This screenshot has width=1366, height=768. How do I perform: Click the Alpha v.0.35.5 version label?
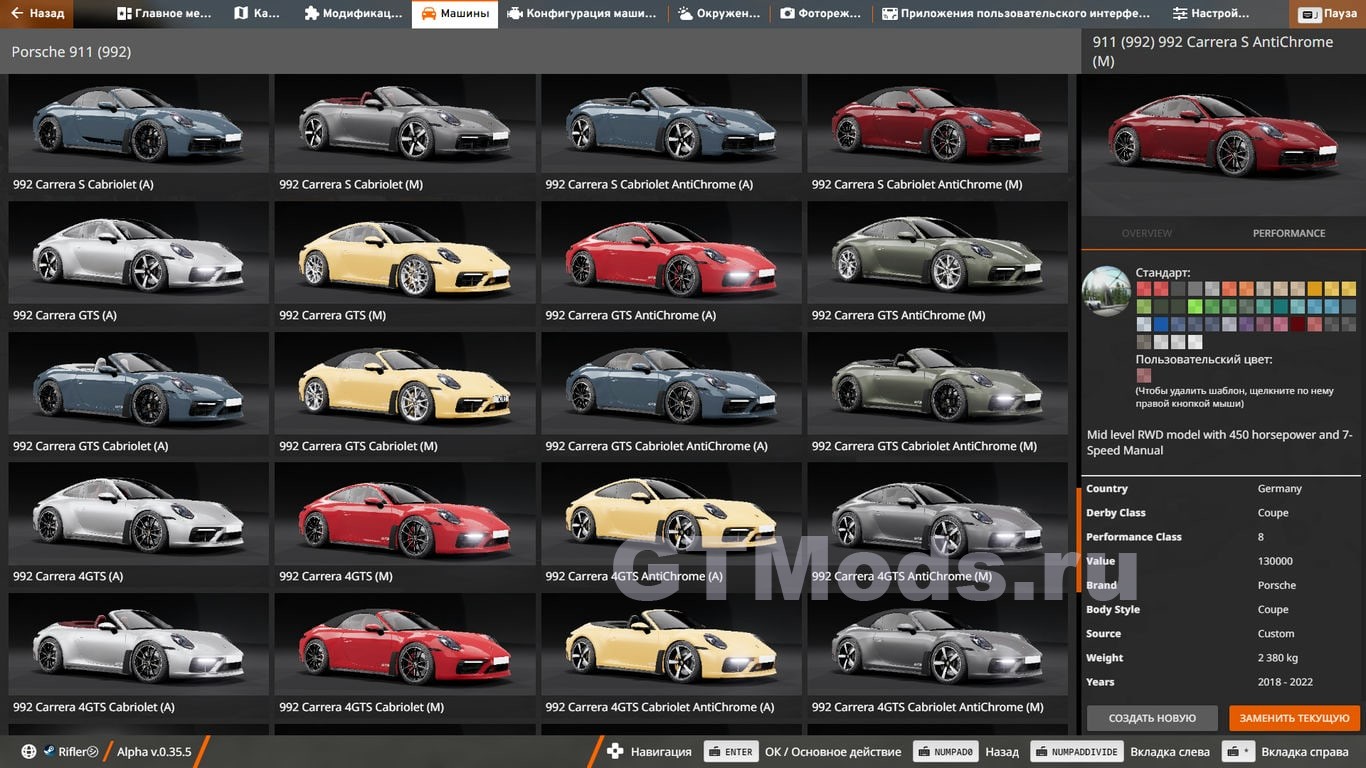[154, 751]
